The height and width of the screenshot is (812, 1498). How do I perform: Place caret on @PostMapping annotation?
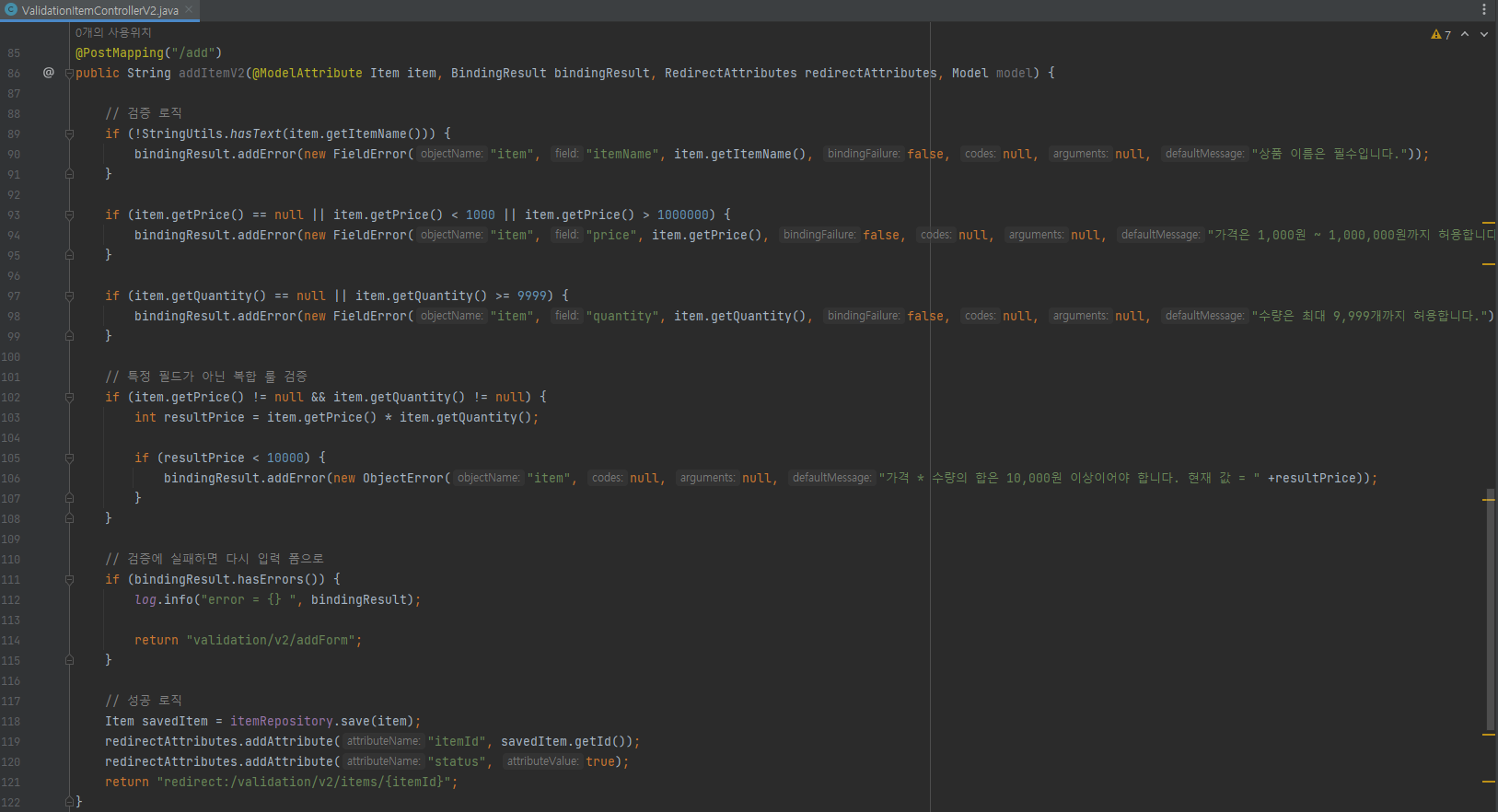pyautogui.click(x=120, y=52)
